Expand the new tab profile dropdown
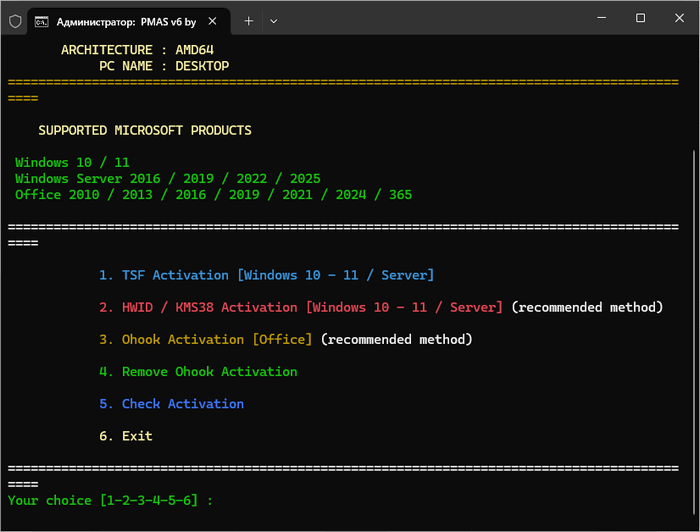Image resolution: width=700 pixels, height=532 pixels. point(274,21)
